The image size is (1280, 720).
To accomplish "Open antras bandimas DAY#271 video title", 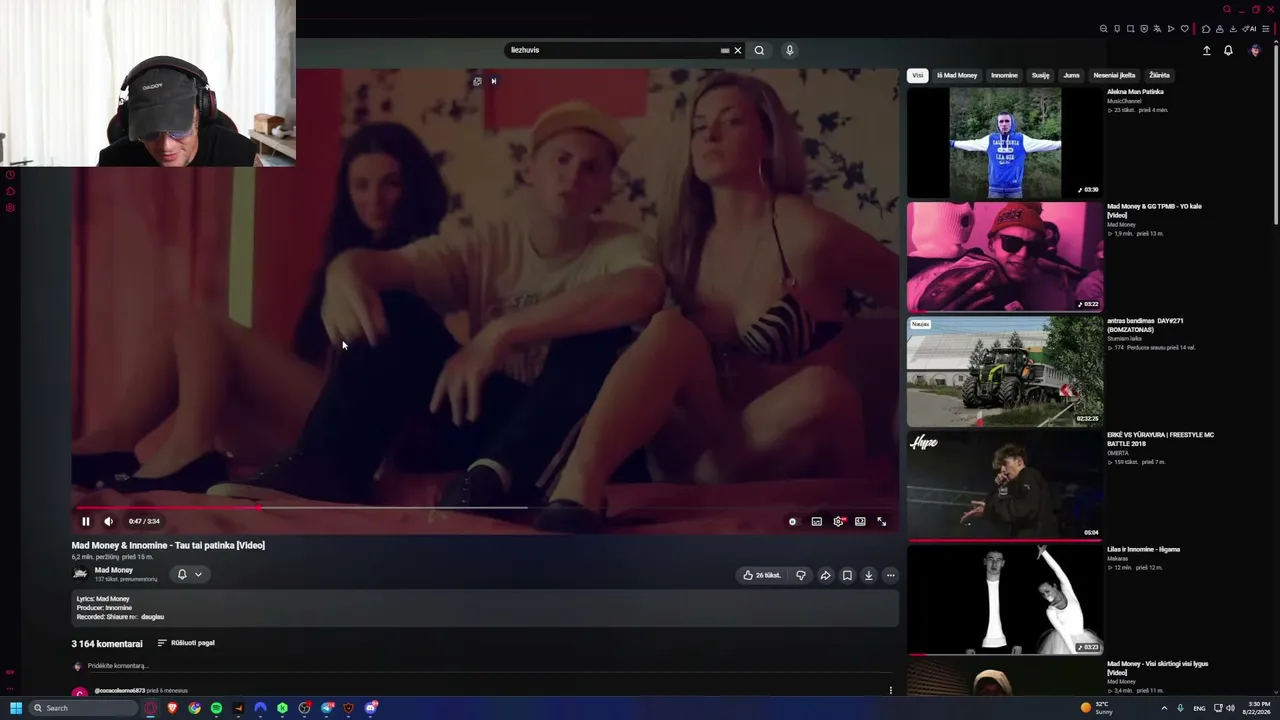I will pyautogui.click(x=1145, y=325).
